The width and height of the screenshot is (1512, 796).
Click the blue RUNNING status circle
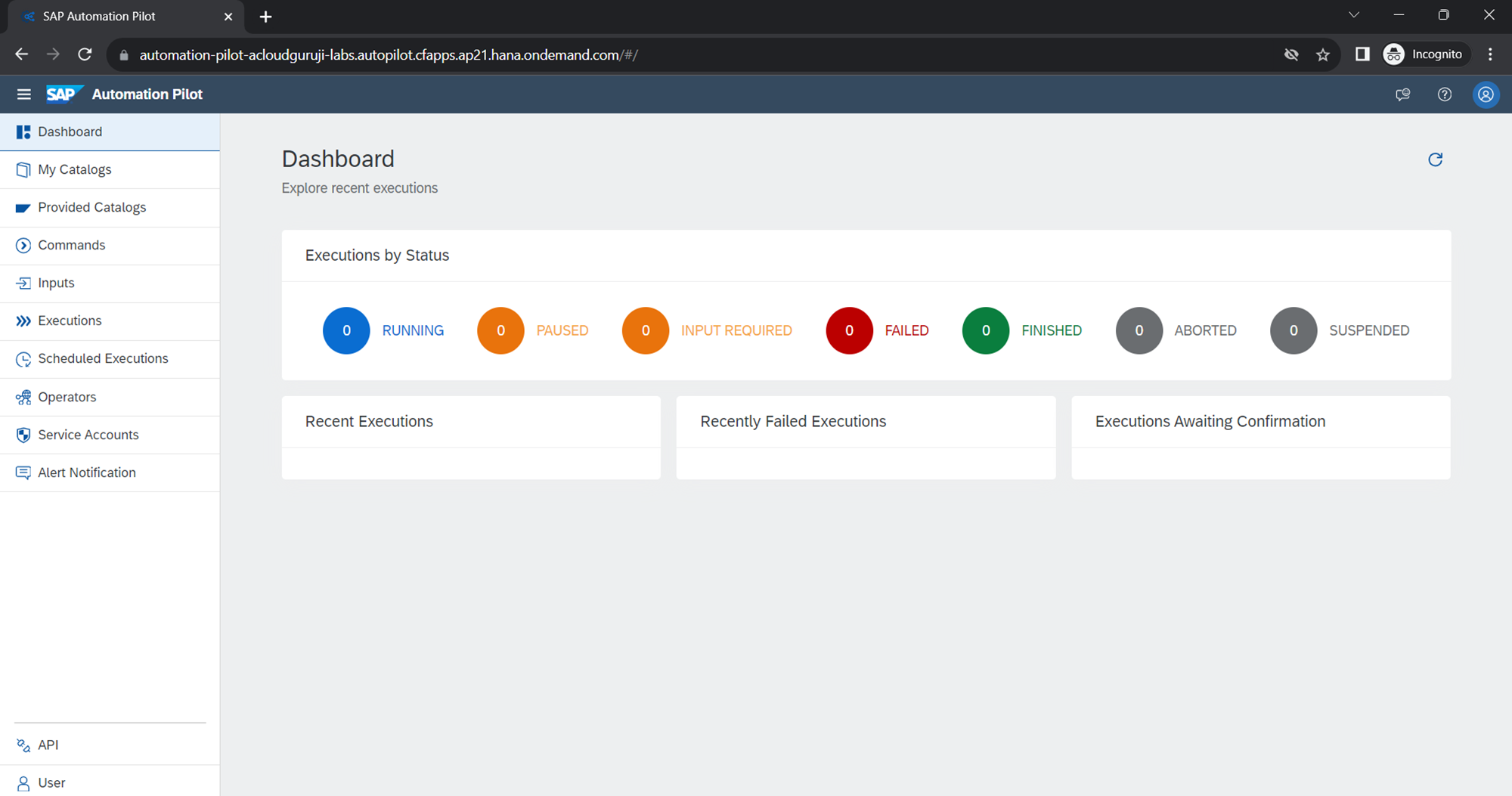coord(346,330)
